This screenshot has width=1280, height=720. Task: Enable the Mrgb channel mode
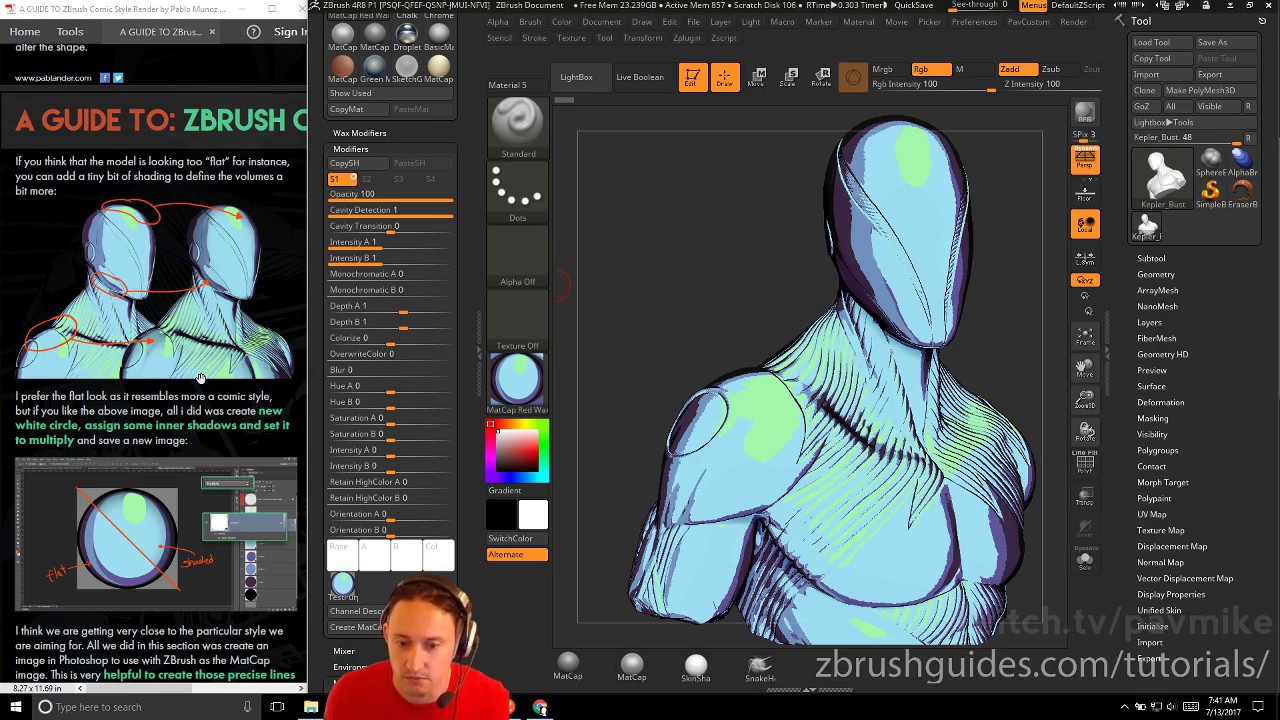(882, 69)
